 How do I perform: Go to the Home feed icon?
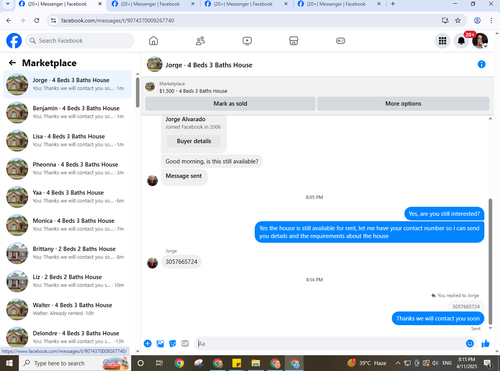pos(153,41)
